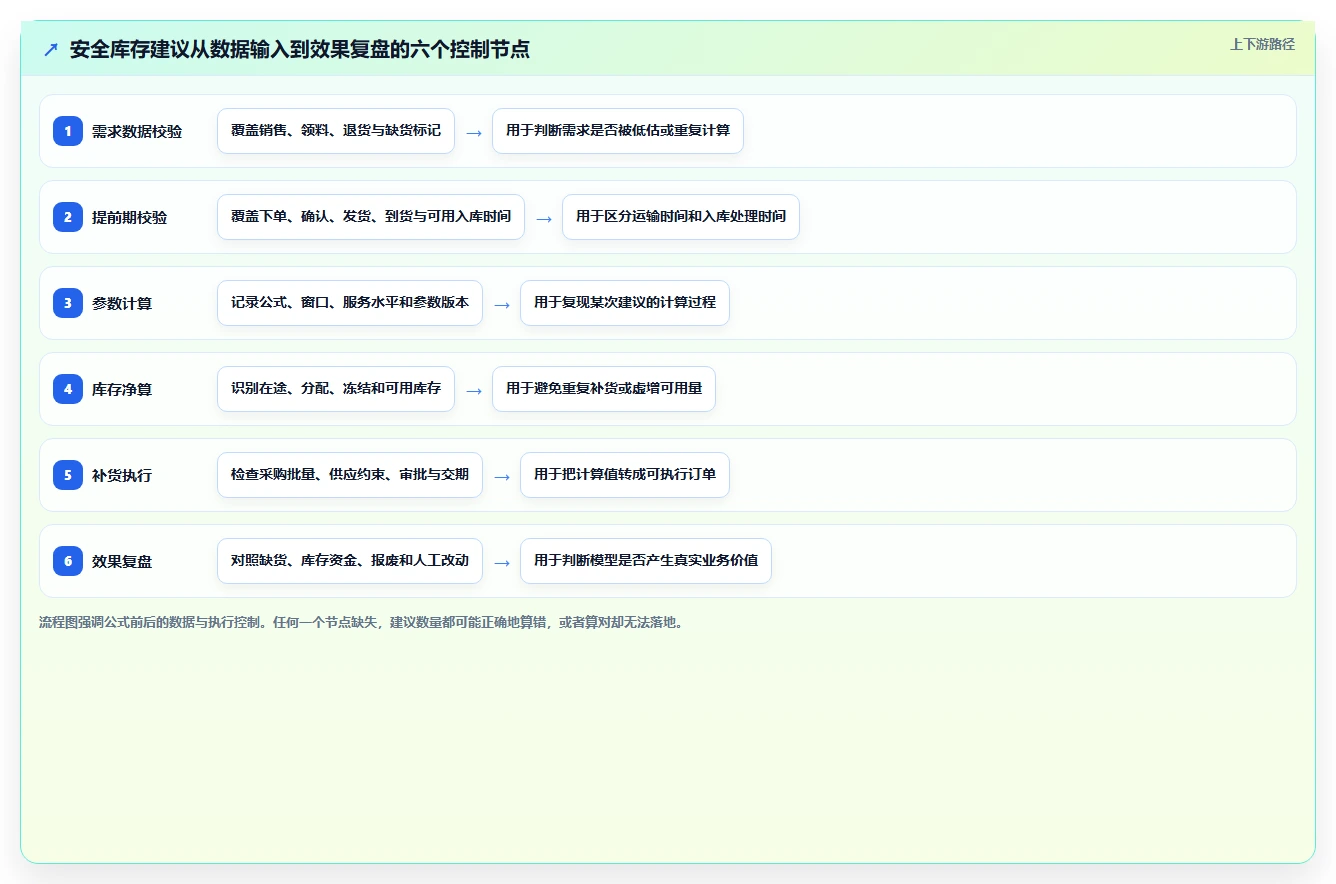Select the 需求数据校验 node label

point(137,131)
